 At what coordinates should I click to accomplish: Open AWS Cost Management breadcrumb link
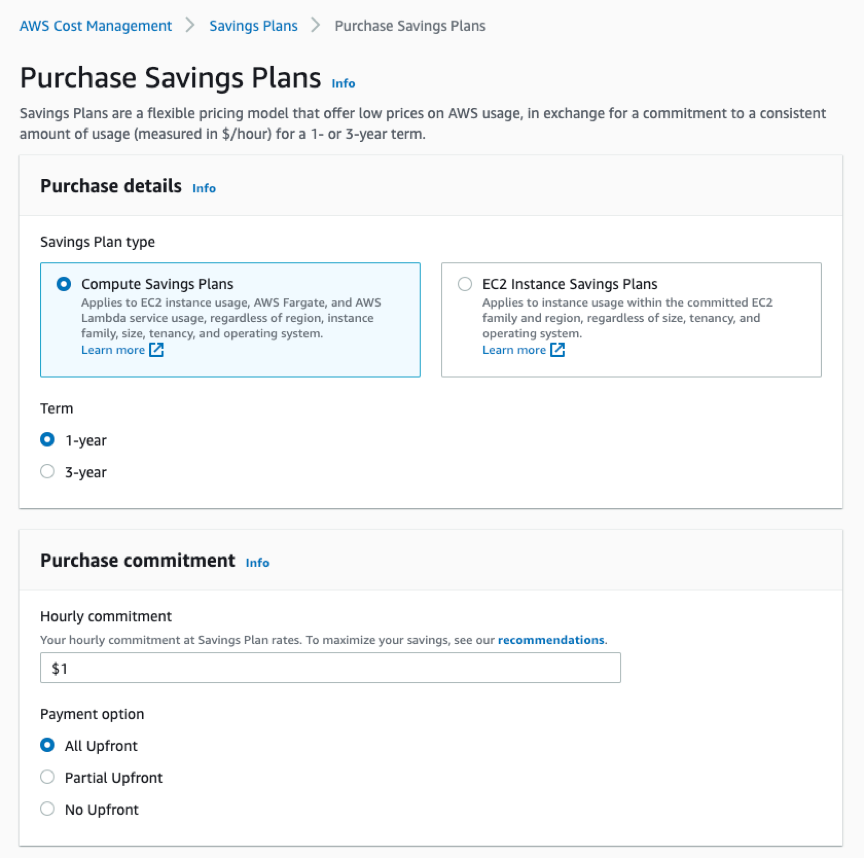pyautogui.click(x=96, y=26)
